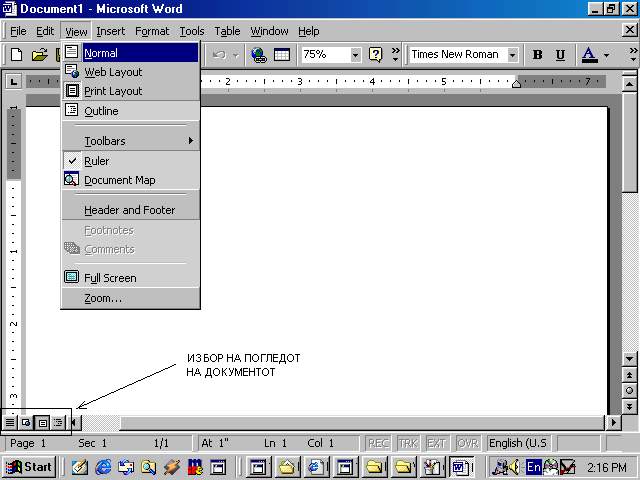Open Document Map from View menu
Image resolution: width=640 pixels, height=480 pixels.
click(x=131, y=180)
